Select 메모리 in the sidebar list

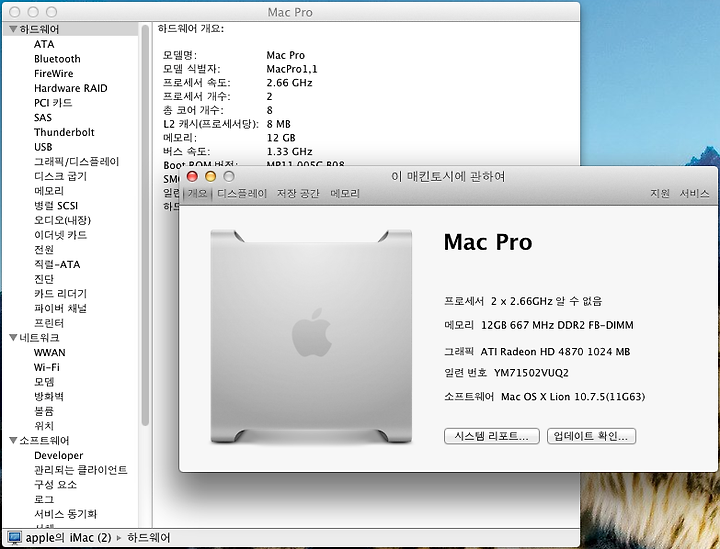tap(49, 191)
